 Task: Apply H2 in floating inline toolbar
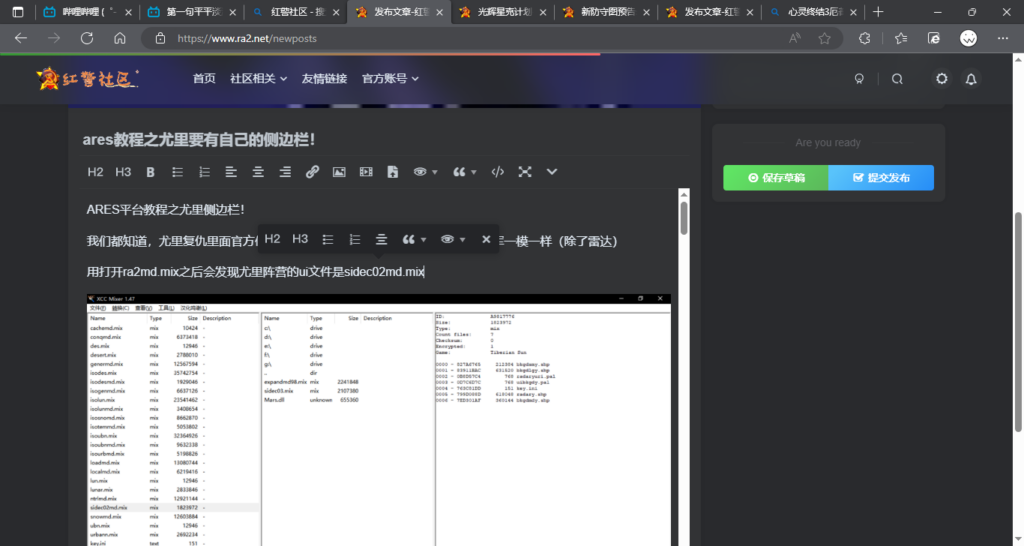coord(272,239)
